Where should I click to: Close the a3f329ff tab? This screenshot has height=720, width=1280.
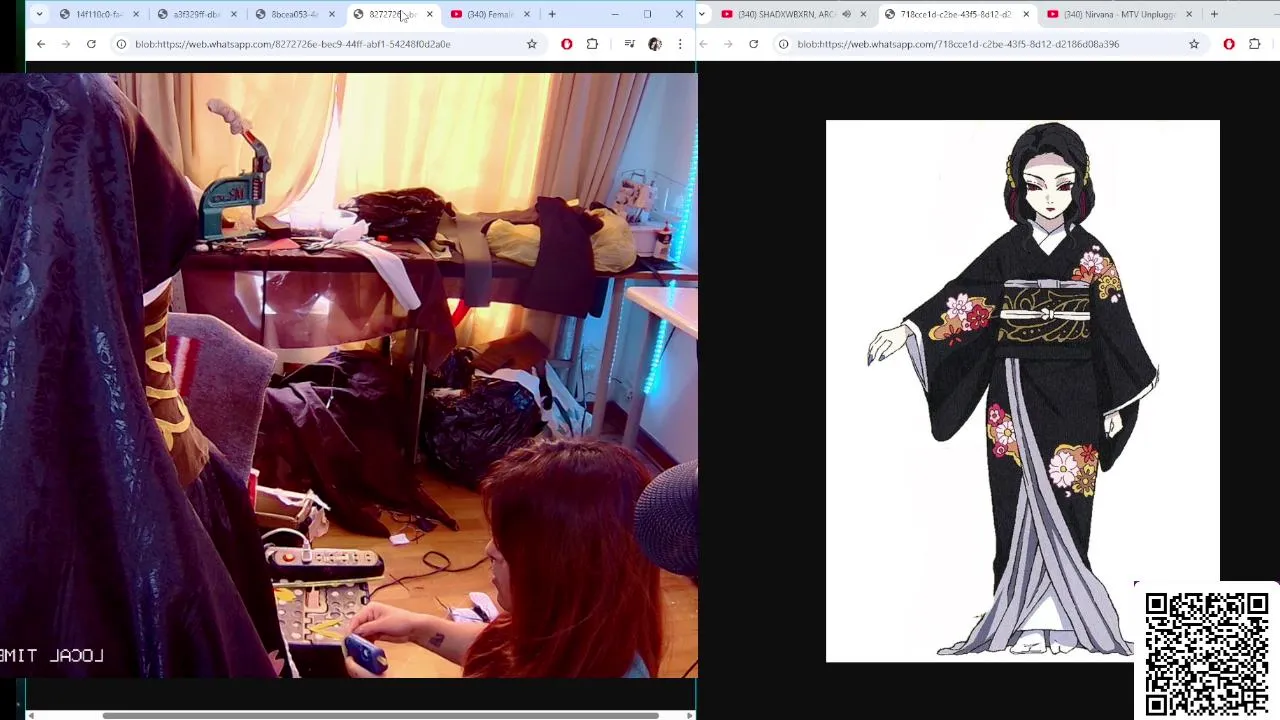[234, 14]
